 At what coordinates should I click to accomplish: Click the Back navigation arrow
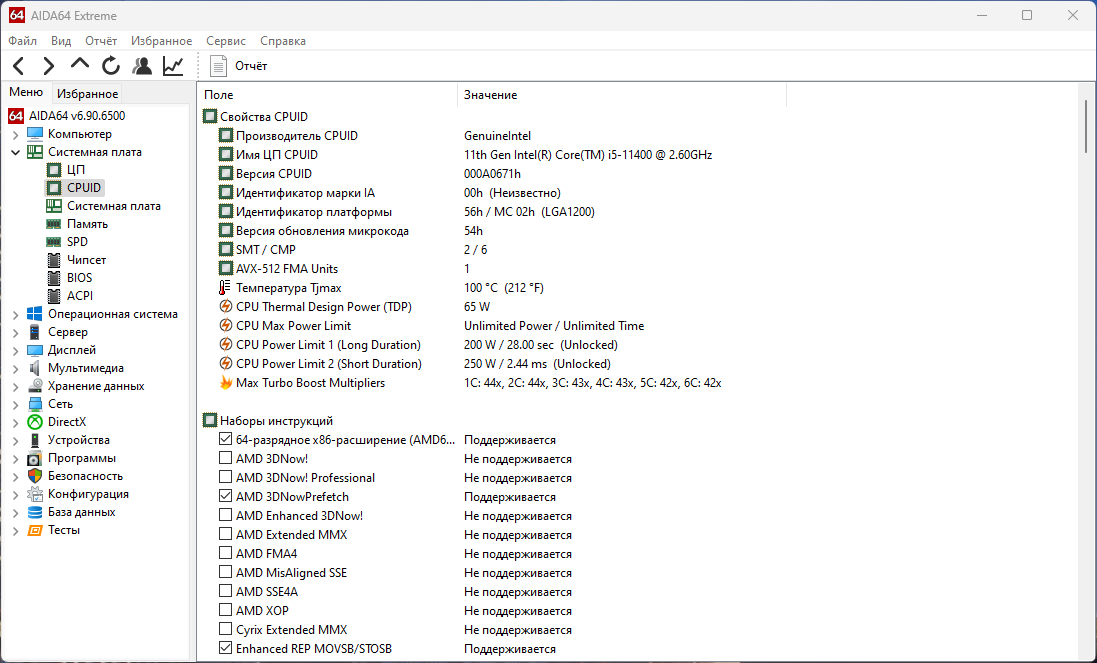19,66
